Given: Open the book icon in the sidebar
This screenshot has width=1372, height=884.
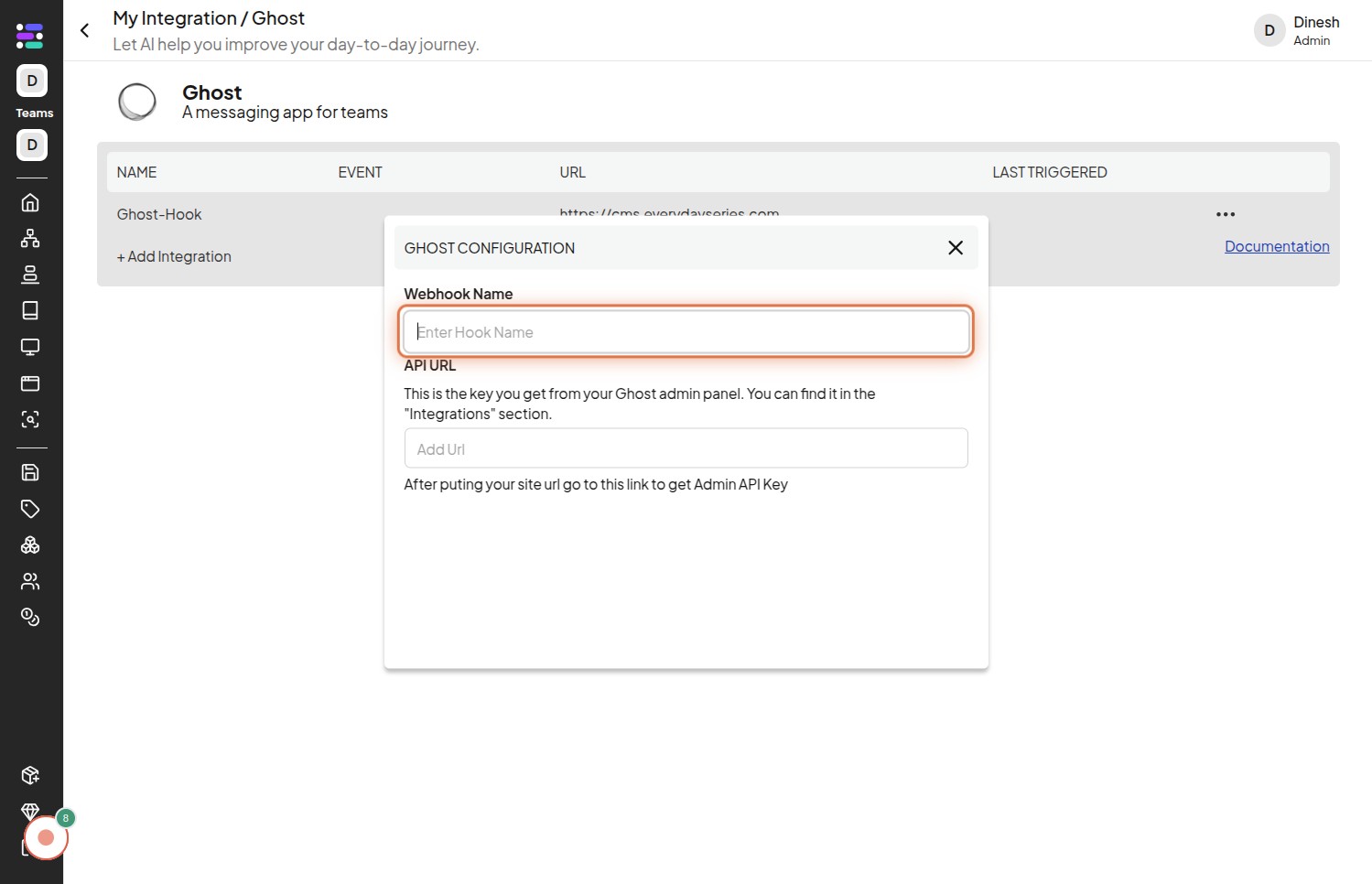Looking at the screenshot, I should tap(30, 310).
